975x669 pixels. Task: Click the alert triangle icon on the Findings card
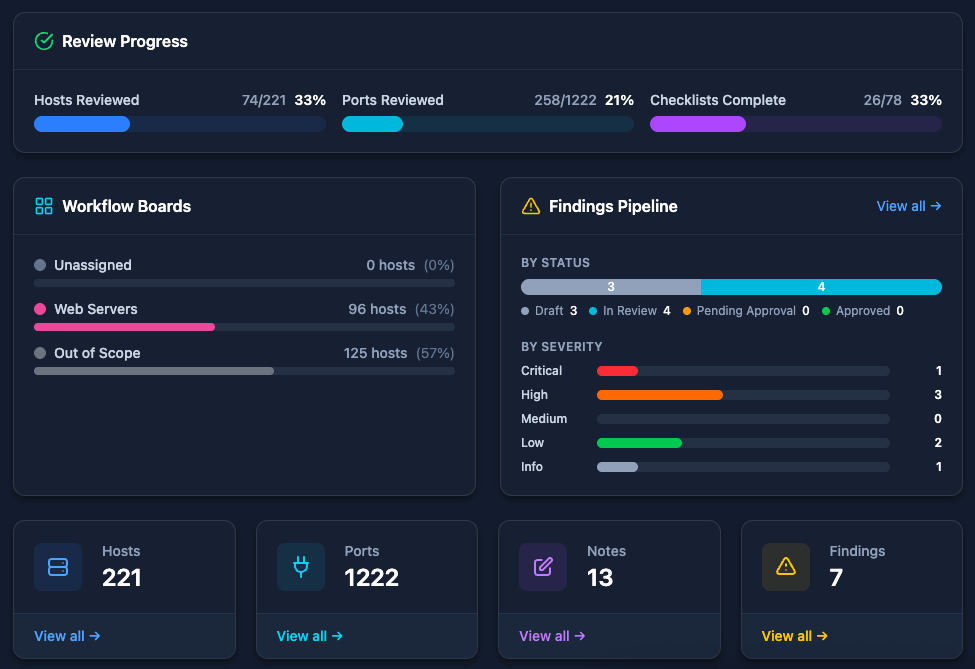[x=784, y=567]
